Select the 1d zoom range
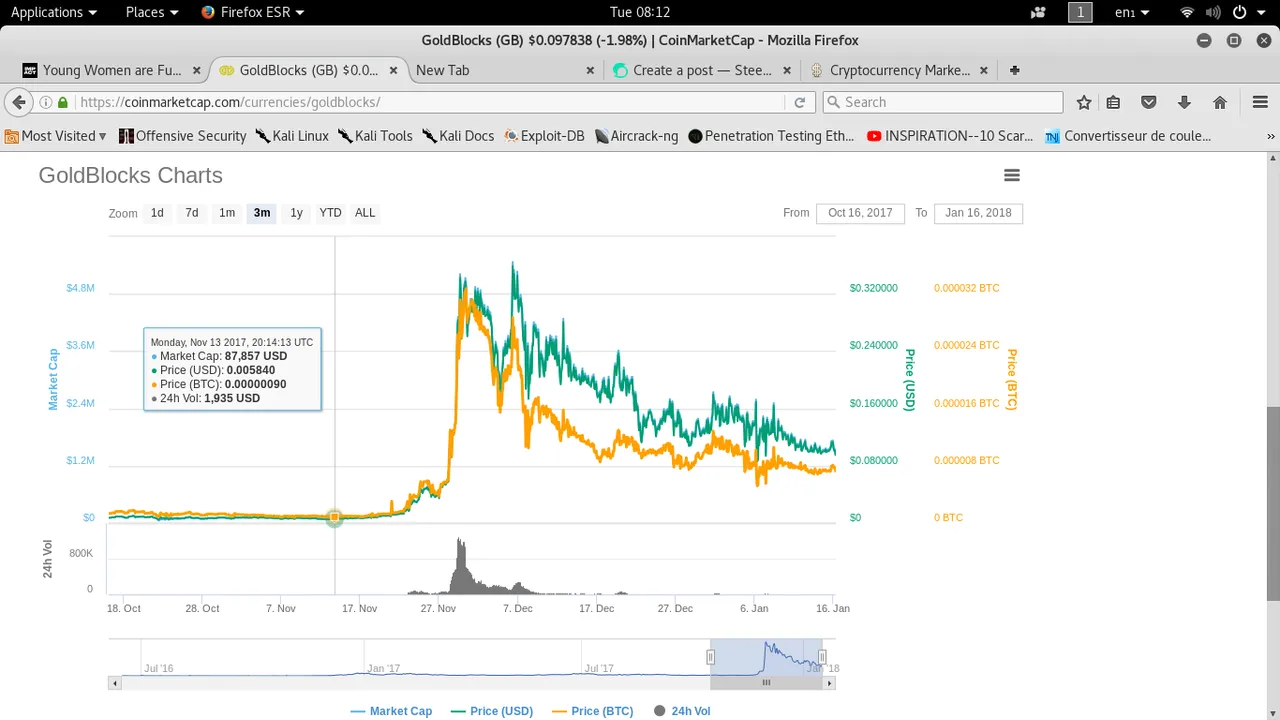Viewport: 1280px width, 720px height. tap(157, 213)
